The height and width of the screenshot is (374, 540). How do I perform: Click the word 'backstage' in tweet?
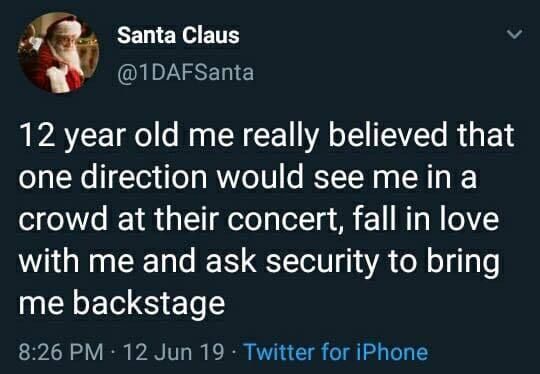point(149,304)
